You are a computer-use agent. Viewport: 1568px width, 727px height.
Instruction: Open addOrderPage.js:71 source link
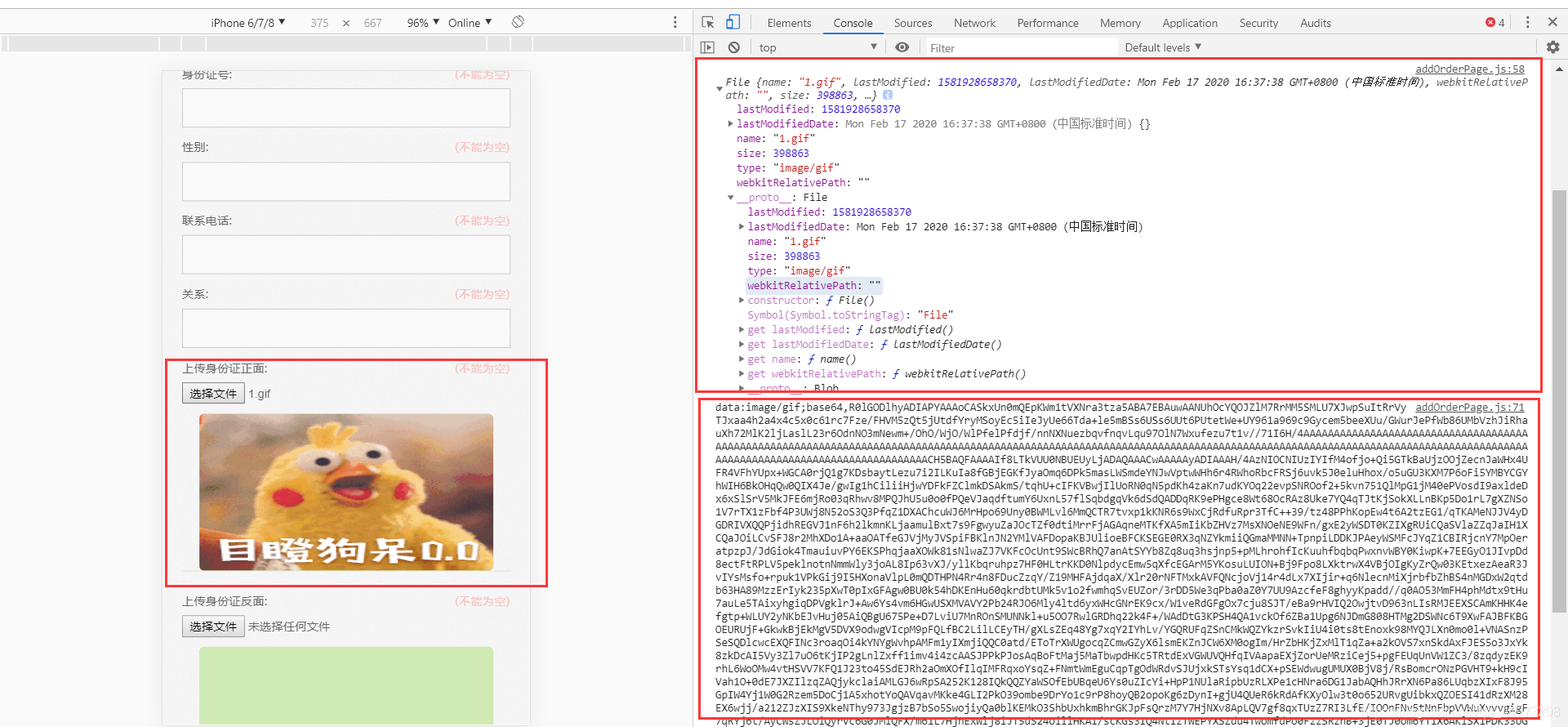(1470, 408)
